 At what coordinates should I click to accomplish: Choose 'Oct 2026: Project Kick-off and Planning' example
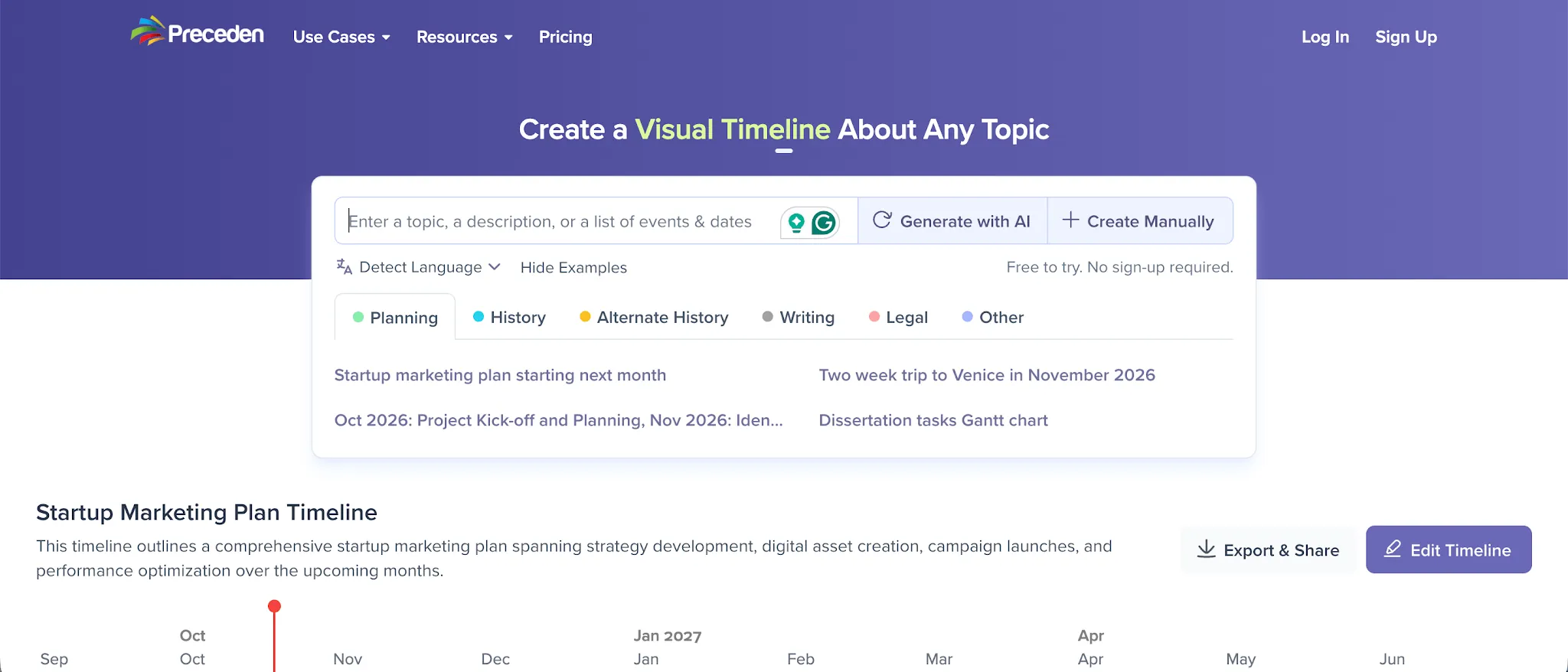pos(558,420)
